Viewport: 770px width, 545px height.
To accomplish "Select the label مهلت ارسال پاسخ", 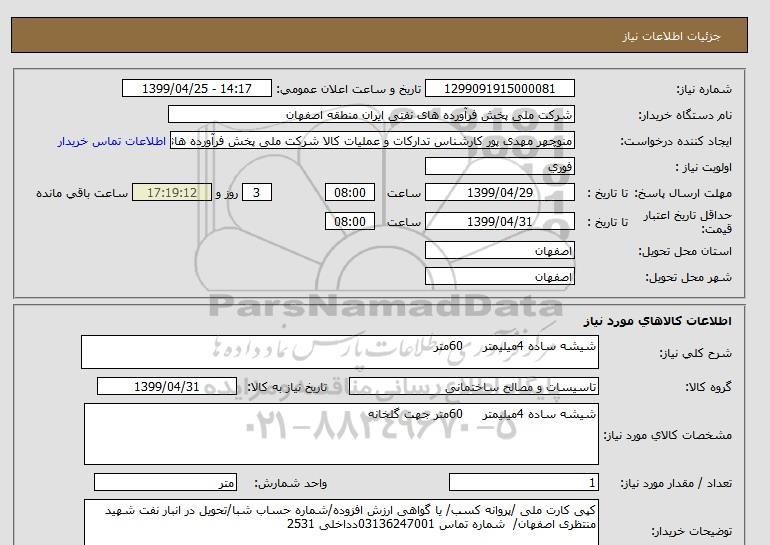I will [683, 193].
